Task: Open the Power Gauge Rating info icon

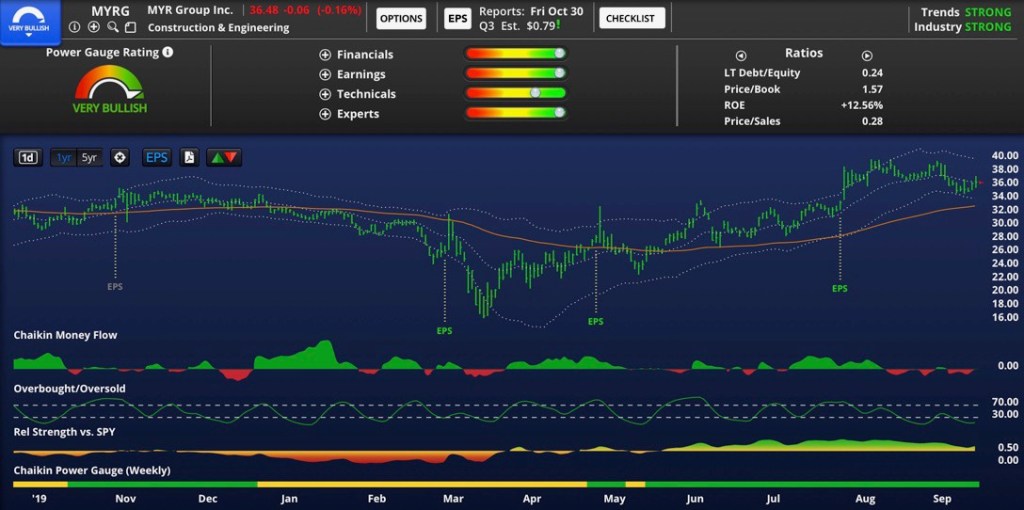Action: click(167, 52)
